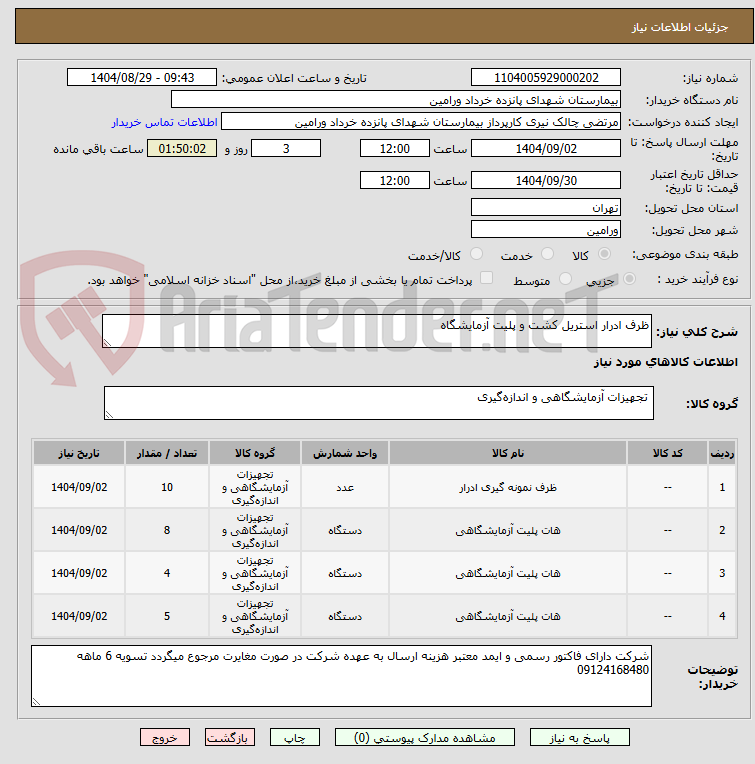Click هات پلیت آزمایشگاهی in row 4
Screen dimensions: 755x764
tap(508, 616)
